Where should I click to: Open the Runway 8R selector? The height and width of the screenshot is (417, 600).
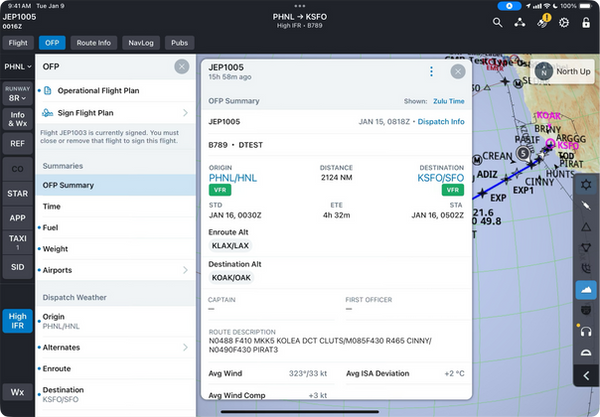coord(18,94)
